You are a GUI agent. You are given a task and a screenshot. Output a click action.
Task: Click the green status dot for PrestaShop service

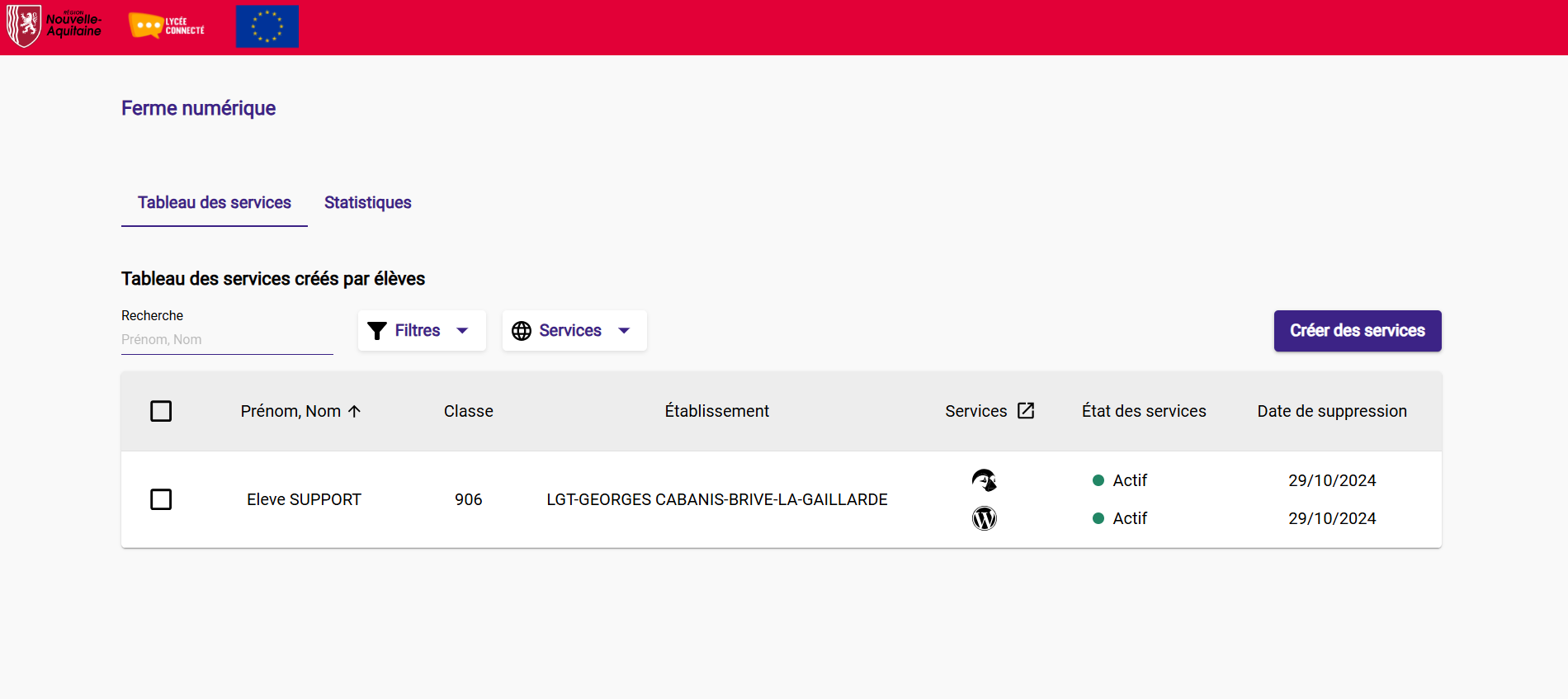click(1098, 480)
